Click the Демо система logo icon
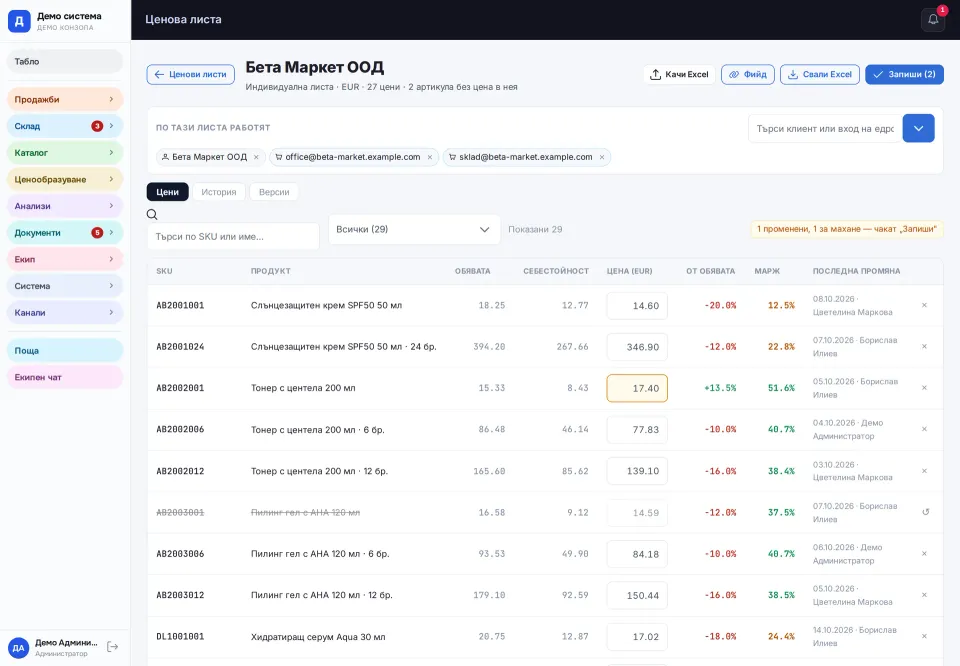Viewport: 960px width, 666px height. (19, 21)
